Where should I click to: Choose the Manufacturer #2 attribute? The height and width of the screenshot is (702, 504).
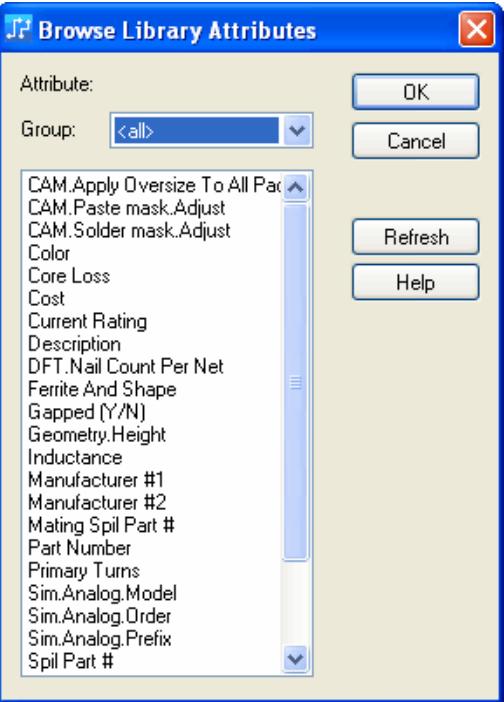point(97,502)
